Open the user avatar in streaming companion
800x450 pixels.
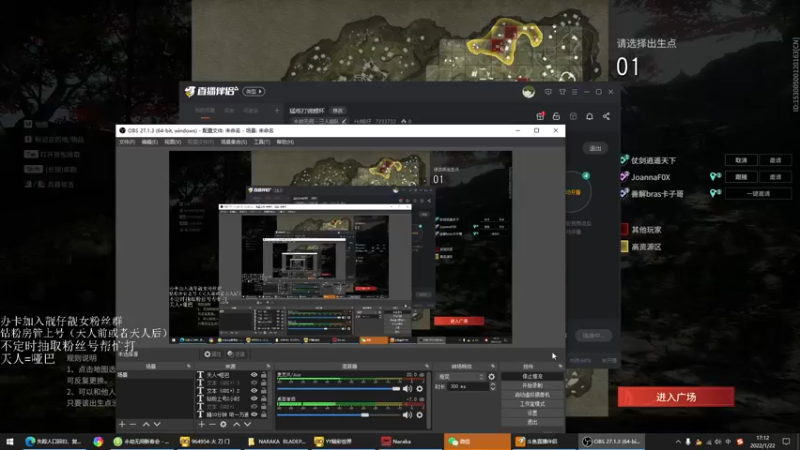tap(529, 92)
